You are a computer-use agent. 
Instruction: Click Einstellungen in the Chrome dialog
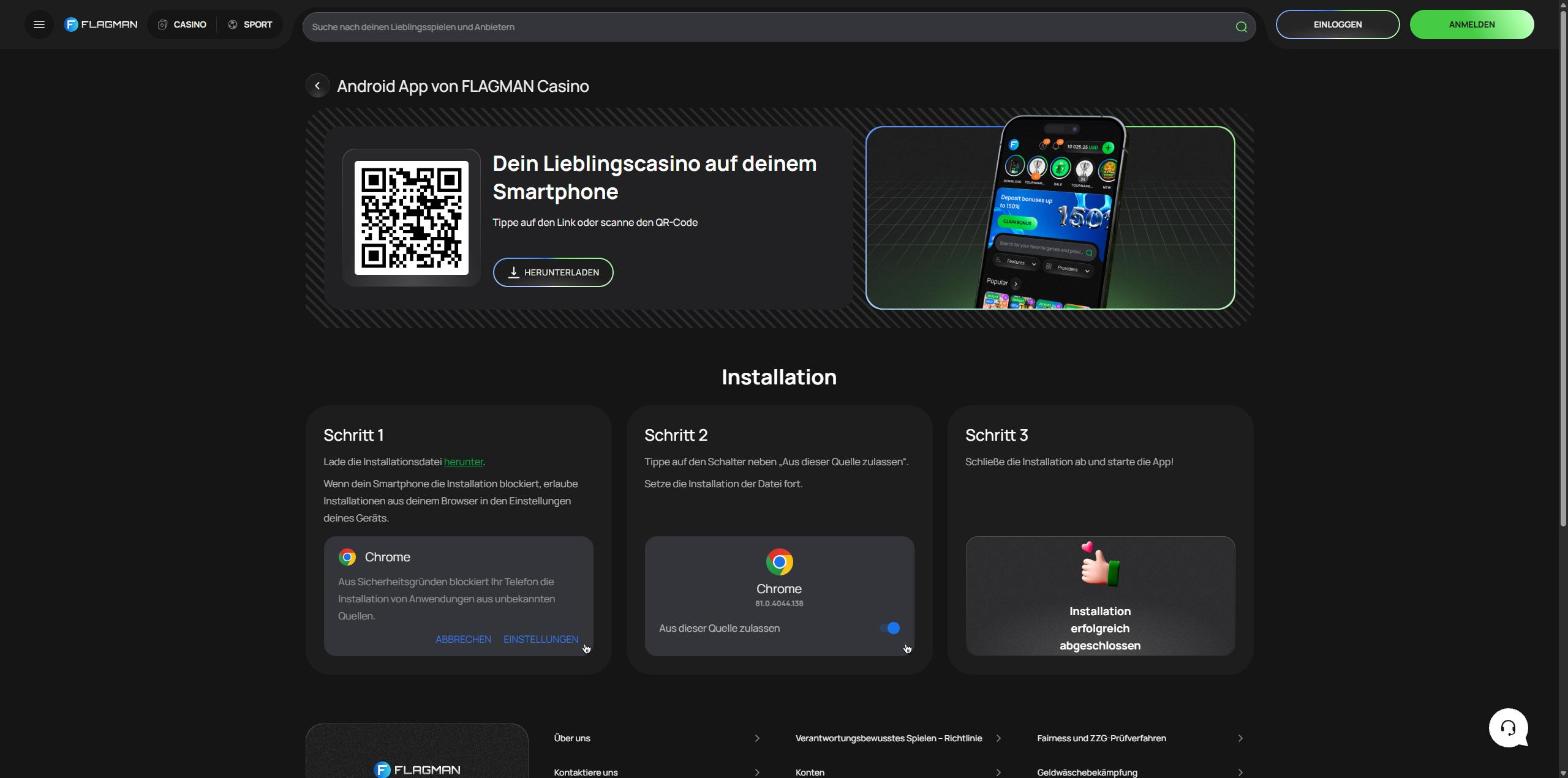541,639
